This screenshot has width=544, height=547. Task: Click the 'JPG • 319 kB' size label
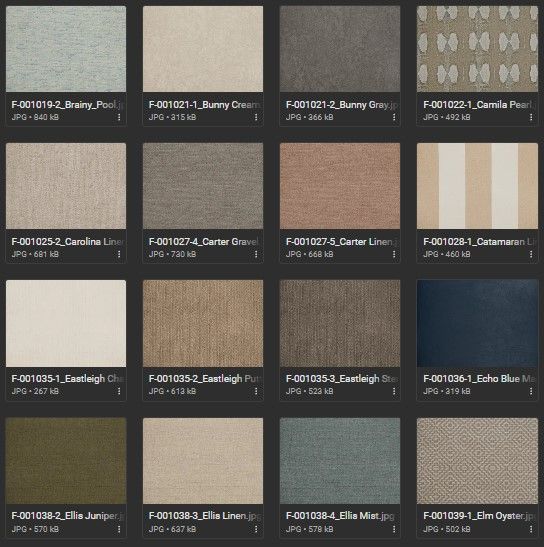(x=447, y=391)
